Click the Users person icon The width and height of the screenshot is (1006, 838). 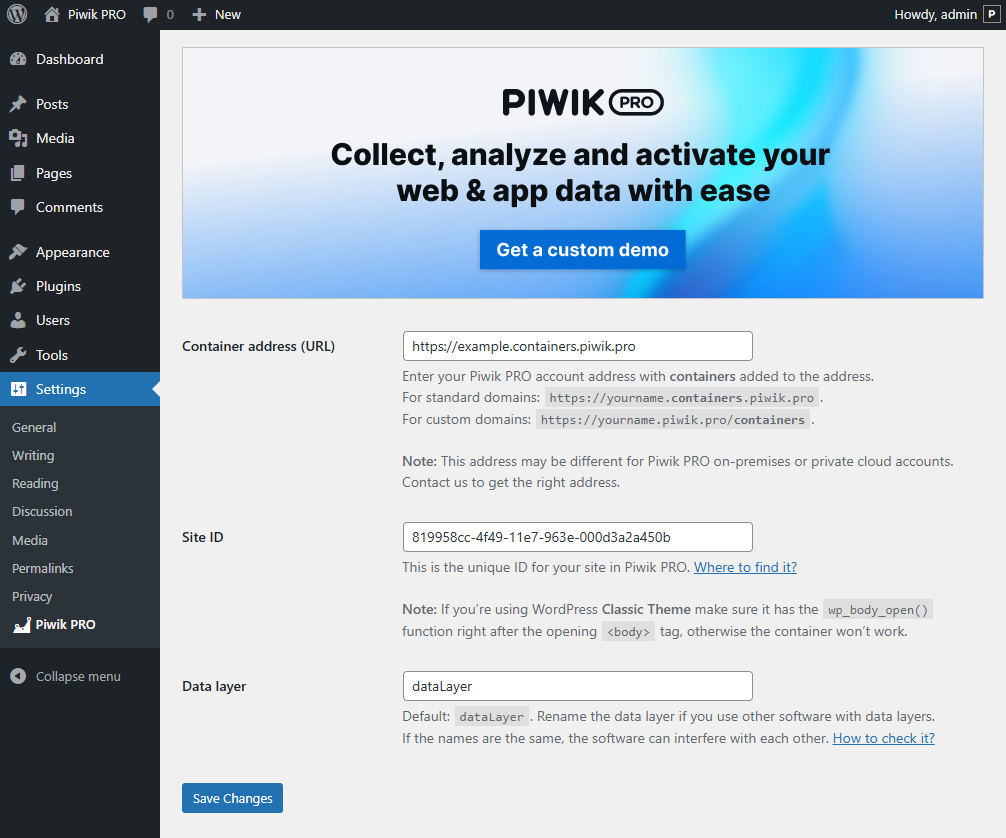[x=19, y=320]
